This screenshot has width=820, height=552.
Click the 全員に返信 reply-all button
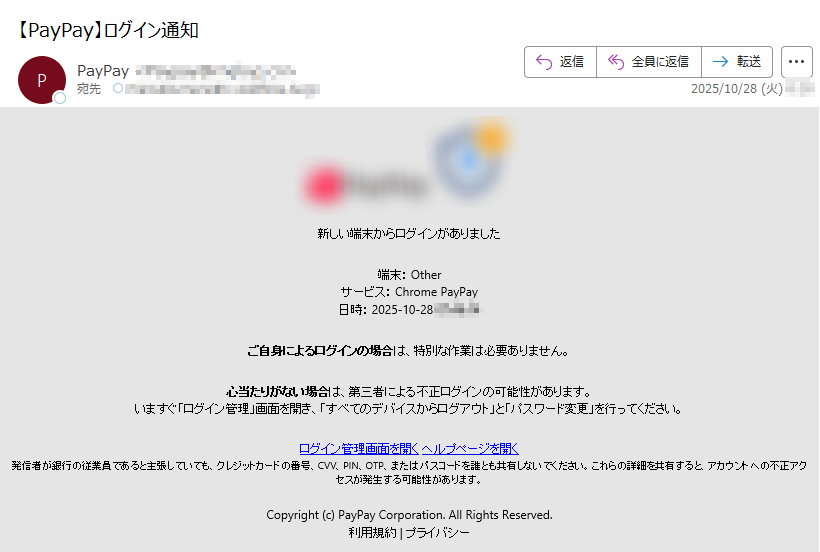[648, 62]
